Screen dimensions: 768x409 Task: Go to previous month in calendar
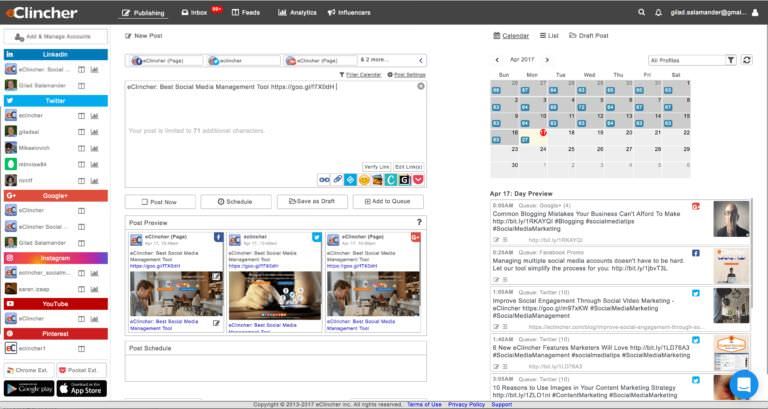[x=497, y=60]
